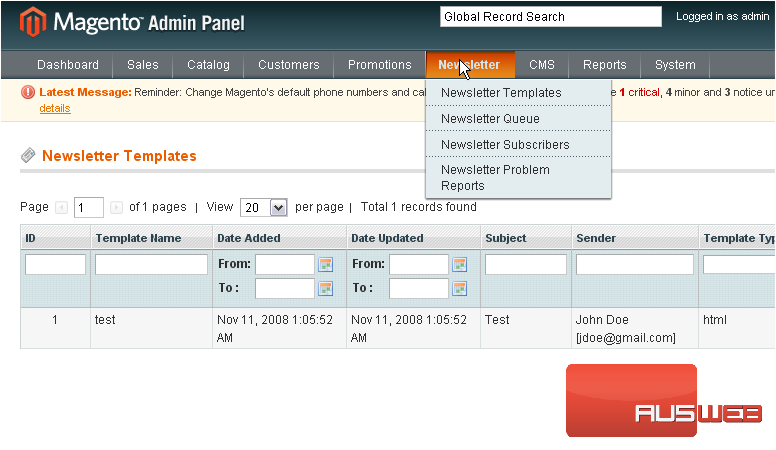
Task: Click the Newsletter menu tab
Action: (x=470, y=65)
